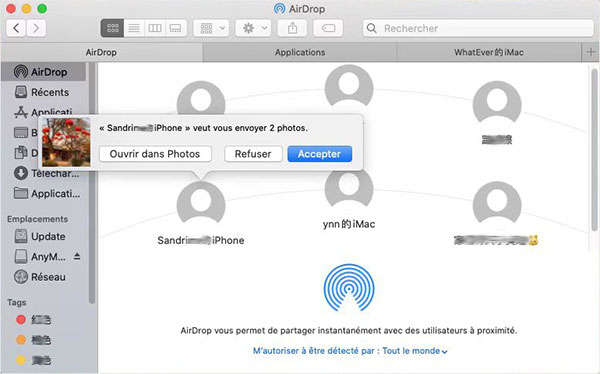Click Ouvrir dans Photos button
The width and height of the screenshot is (600, 374).
pyautogui.click(x=155, y=154)
